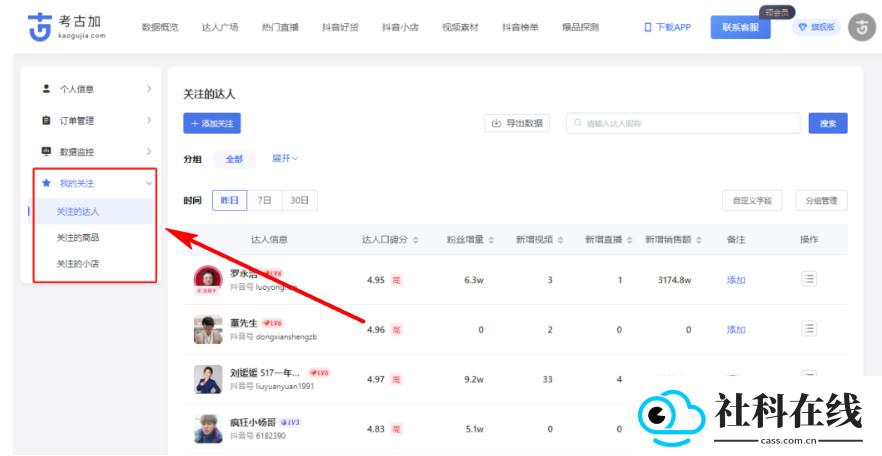Select the 7日 time range
Viewport: 882px width, 456px height.
pyautogui.click(x=264, y=200)
